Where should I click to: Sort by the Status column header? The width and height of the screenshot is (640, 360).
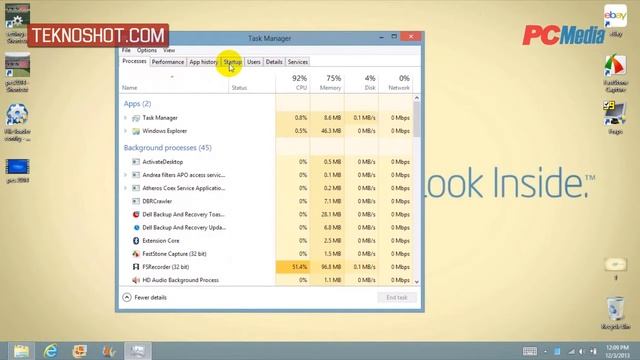239,88
